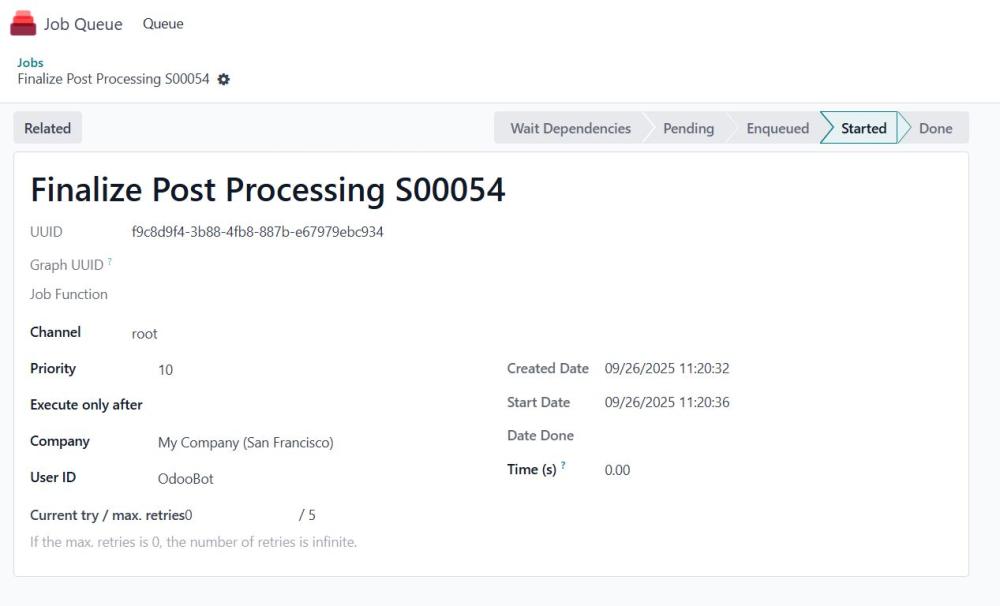Select the Enqueued status stage

(777, 128)
